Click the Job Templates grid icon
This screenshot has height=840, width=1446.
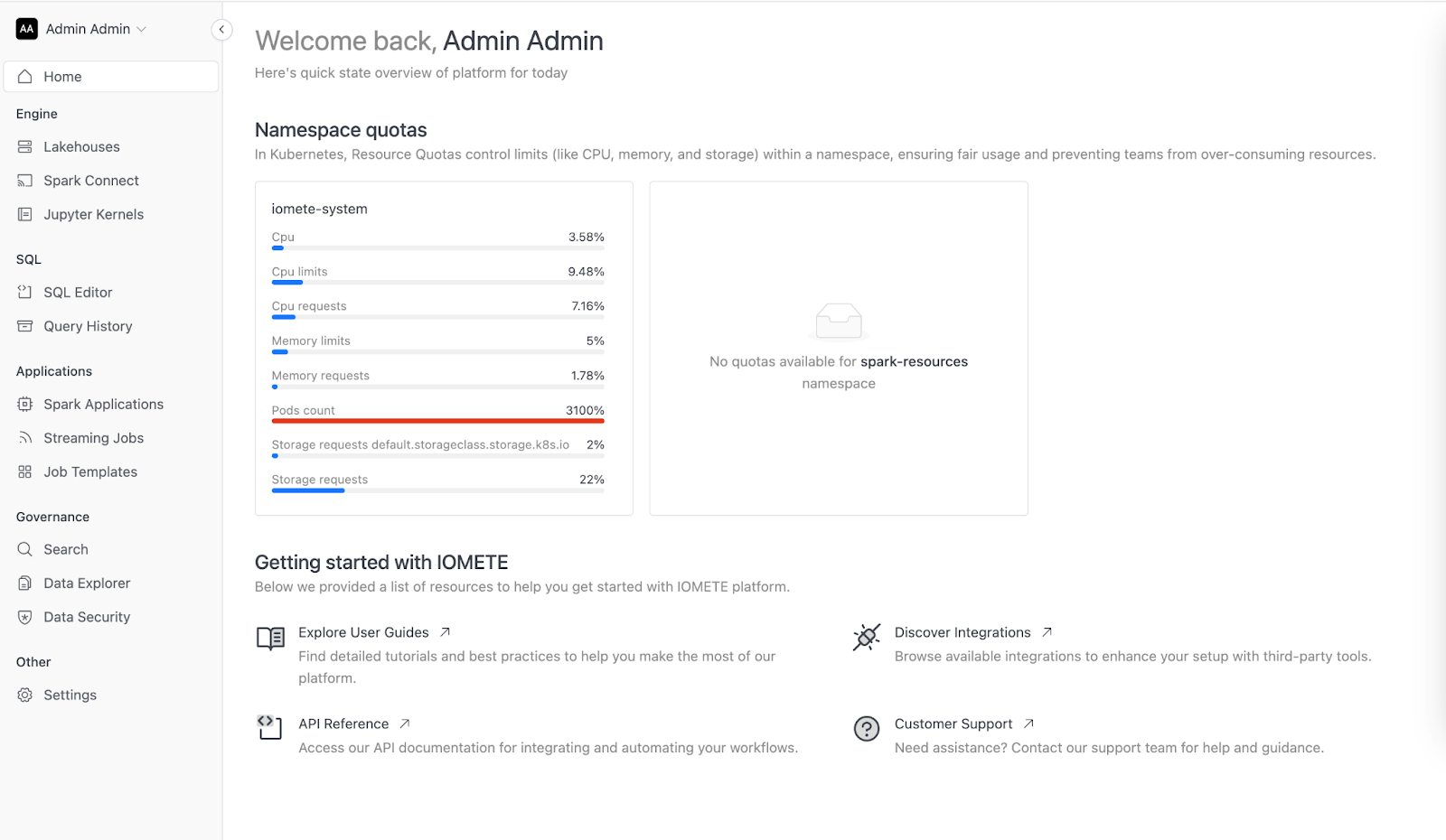(25, 471)
